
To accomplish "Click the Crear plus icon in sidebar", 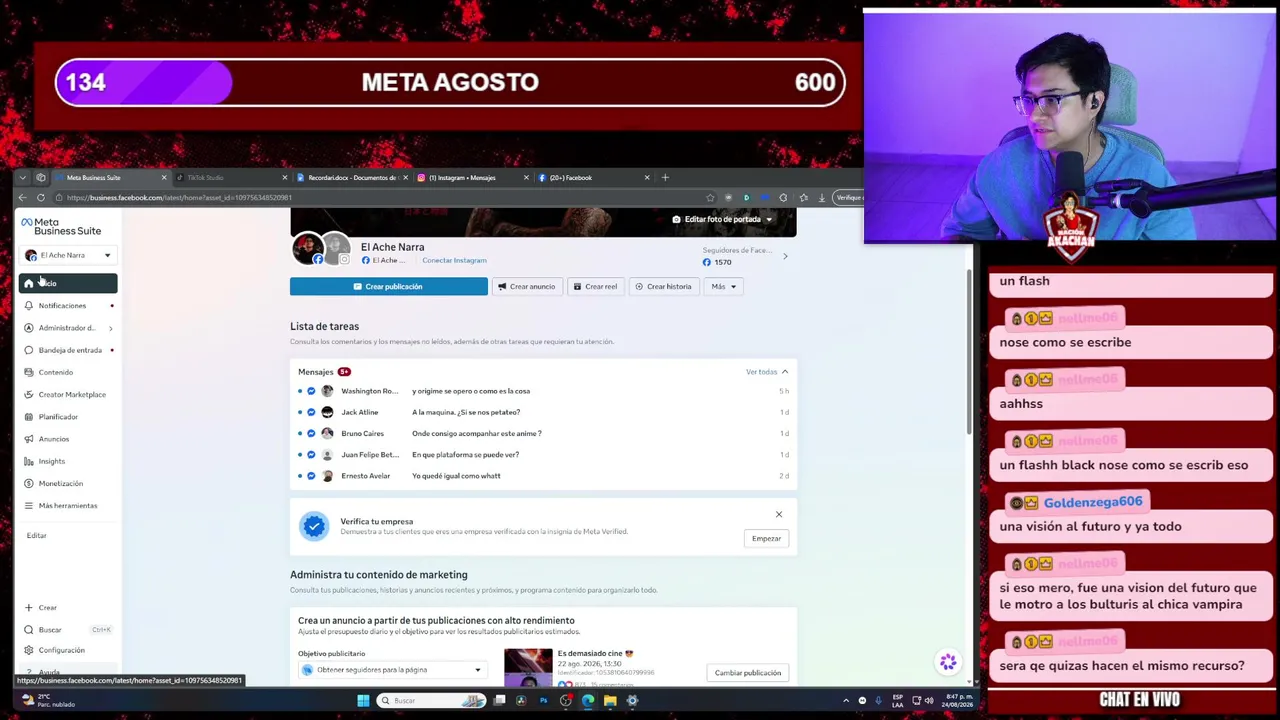I will point(29,607).
